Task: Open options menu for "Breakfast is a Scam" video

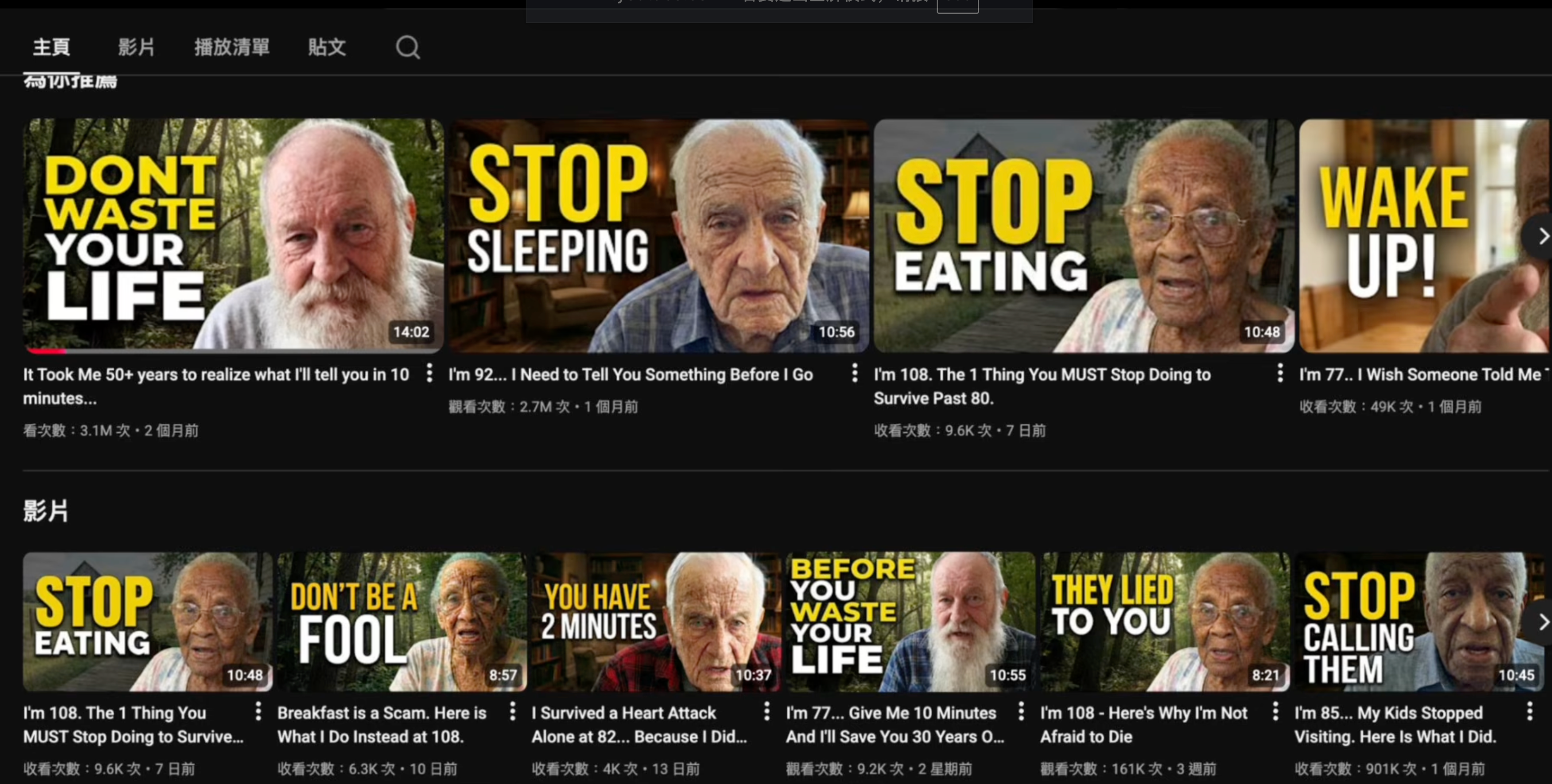Action: (x=512, y=712)
